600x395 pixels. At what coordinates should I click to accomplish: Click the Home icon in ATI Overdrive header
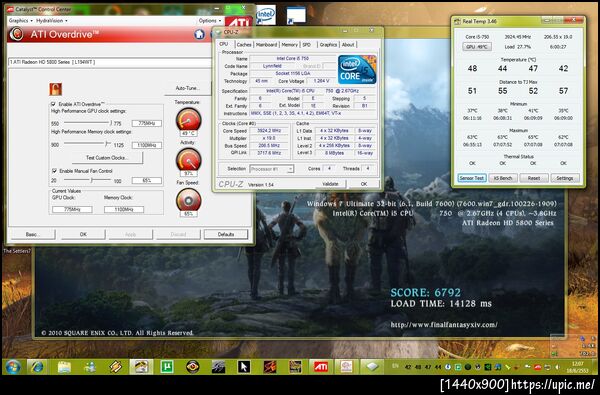point(199,34)
